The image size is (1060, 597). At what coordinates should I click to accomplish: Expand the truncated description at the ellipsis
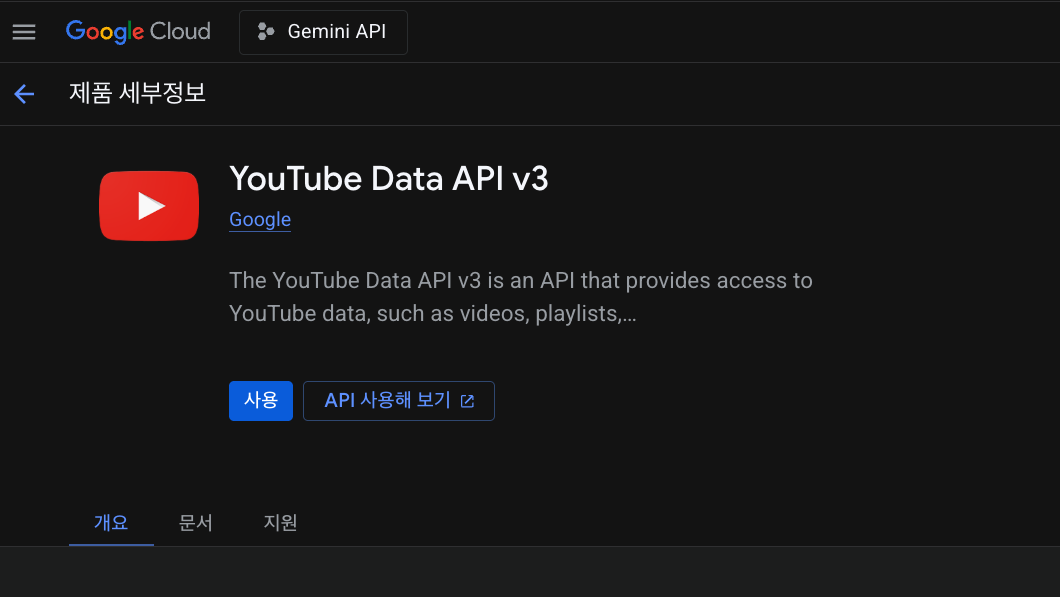click(x=629, y=315)
